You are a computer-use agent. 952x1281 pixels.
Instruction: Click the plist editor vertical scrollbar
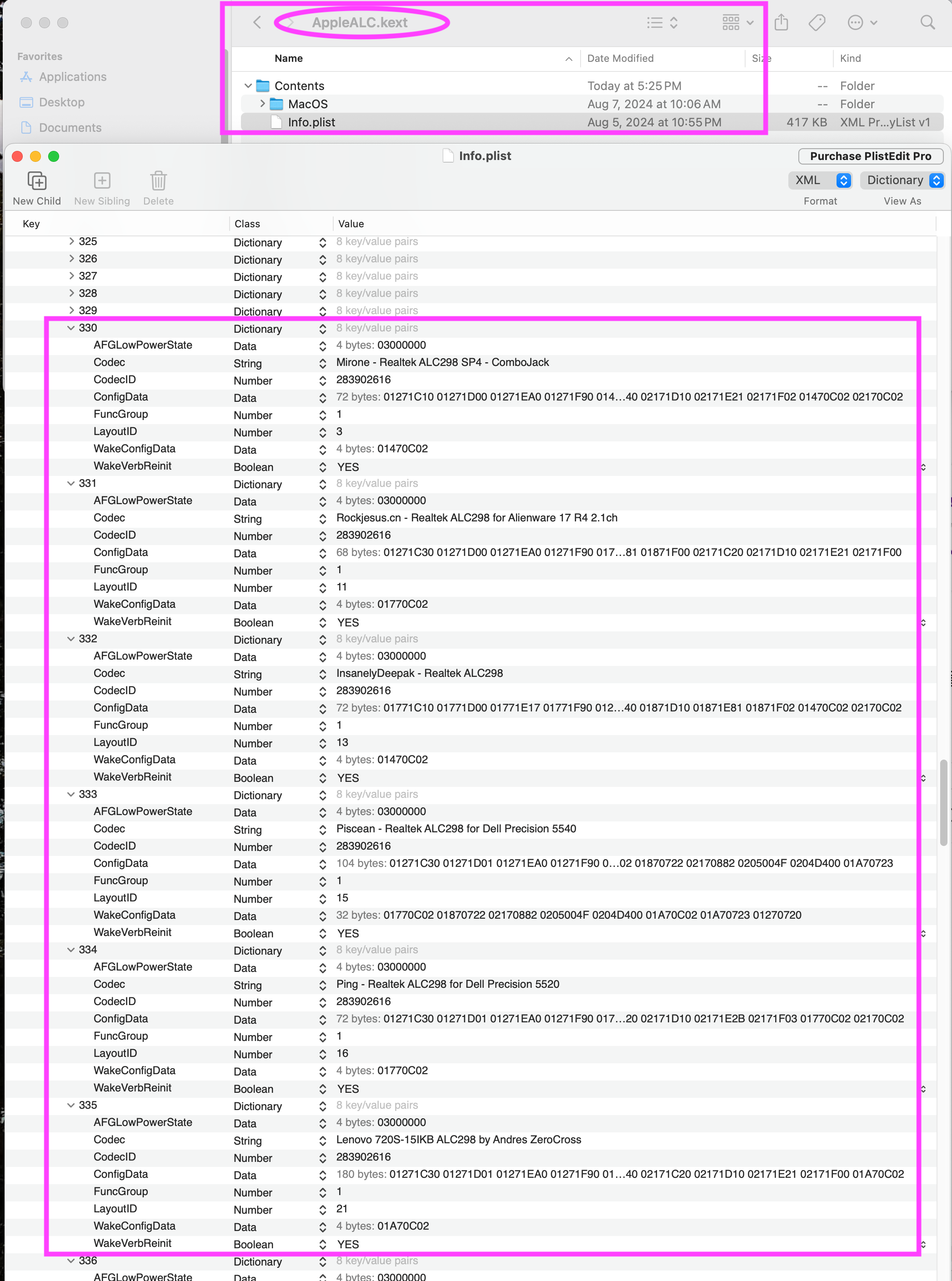click(x=943, y=803)
